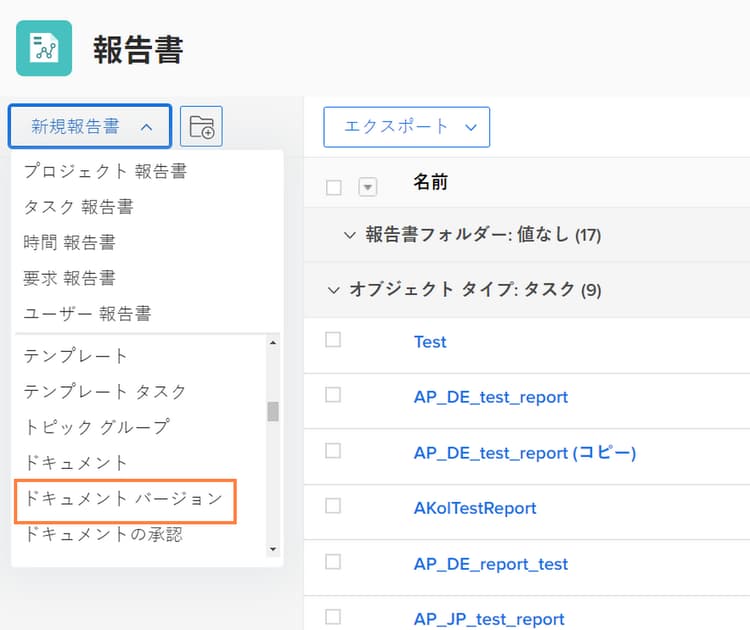Select プロジェクト 報告書 from the menu
Screen dimensions: 750x630
point(105,171)
